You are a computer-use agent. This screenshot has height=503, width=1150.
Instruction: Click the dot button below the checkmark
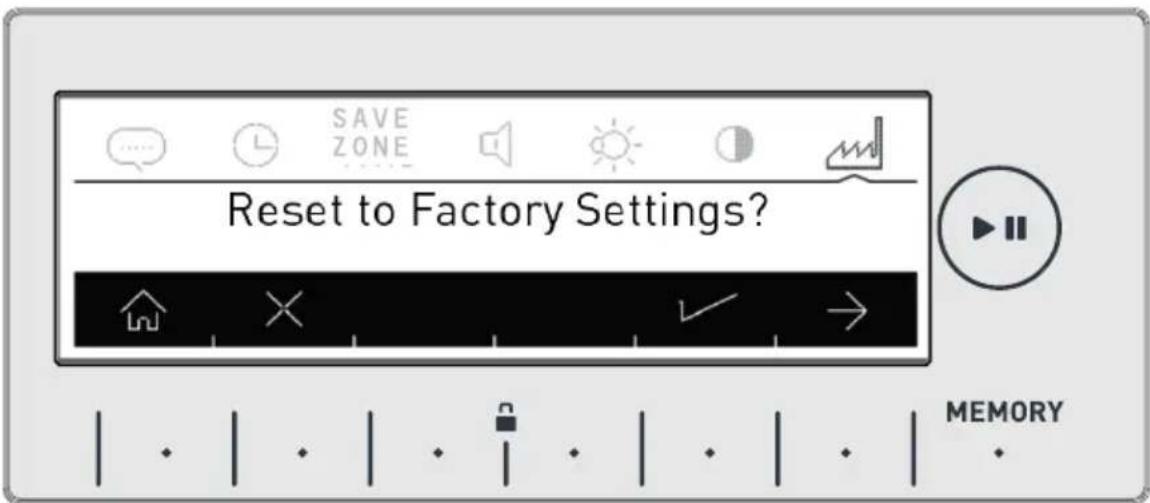click(x=709, y=453)
